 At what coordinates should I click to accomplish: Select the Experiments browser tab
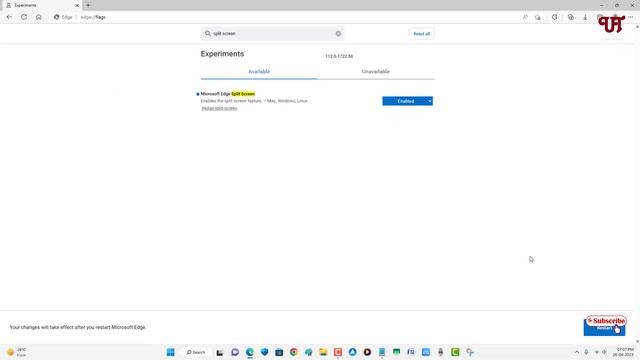point(41,5)
